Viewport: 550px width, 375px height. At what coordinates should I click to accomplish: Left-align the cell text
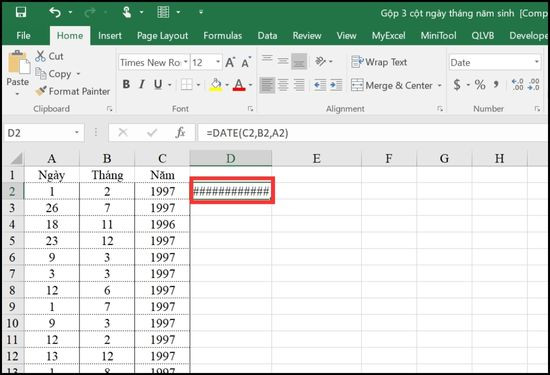click(267, 85)
